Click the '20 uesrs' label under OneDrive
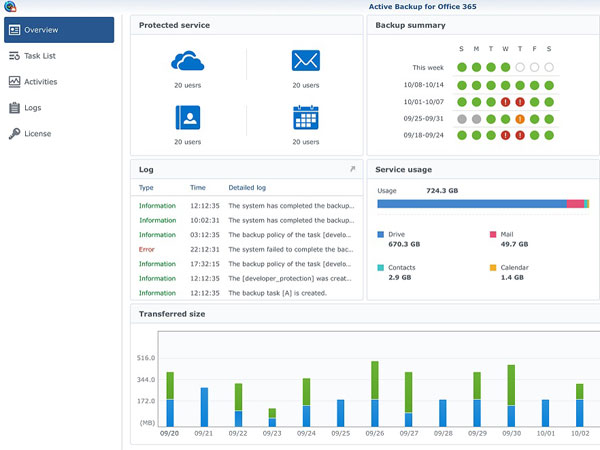600x450 pixels. click(x=188, y=85)
